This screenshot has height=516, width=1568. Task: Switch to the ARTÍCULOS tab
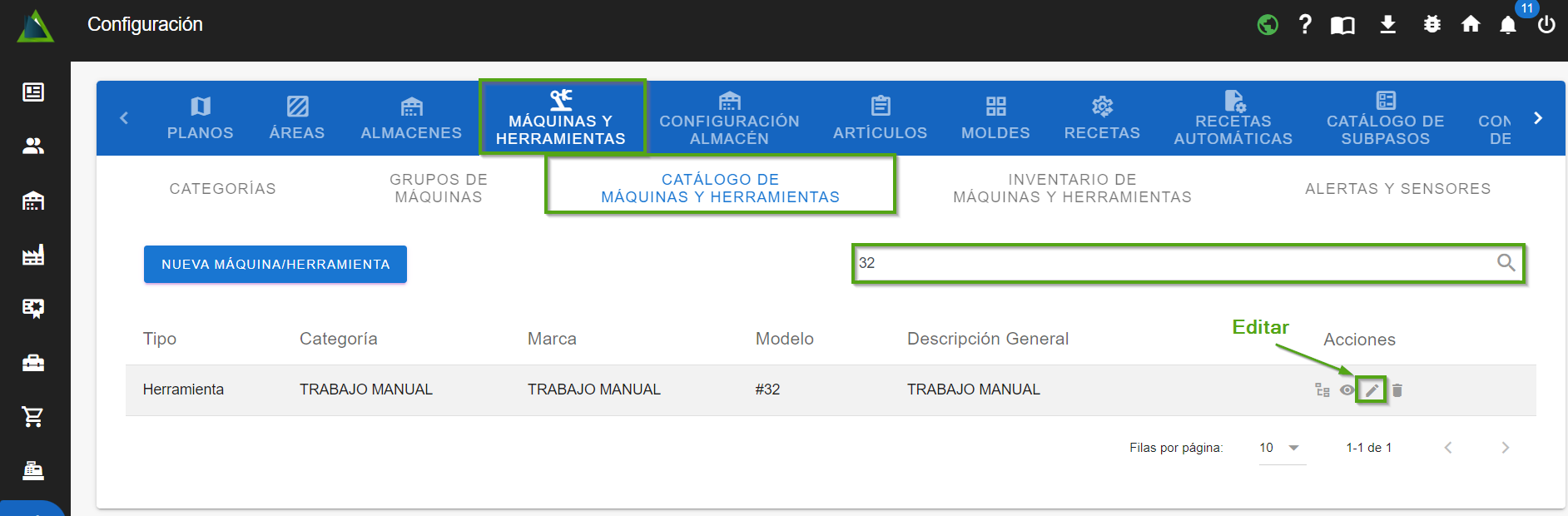pyautogui.click(x=880, y=118)
